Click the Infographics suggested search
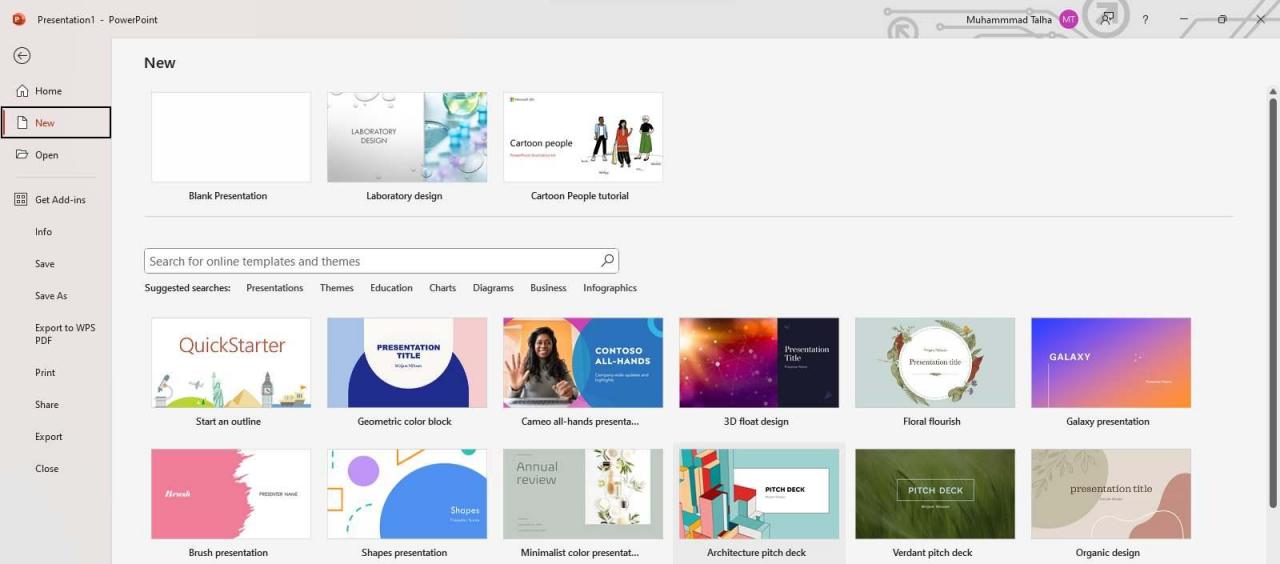This screenshot has width=1280, height=564. click(610, 288)
